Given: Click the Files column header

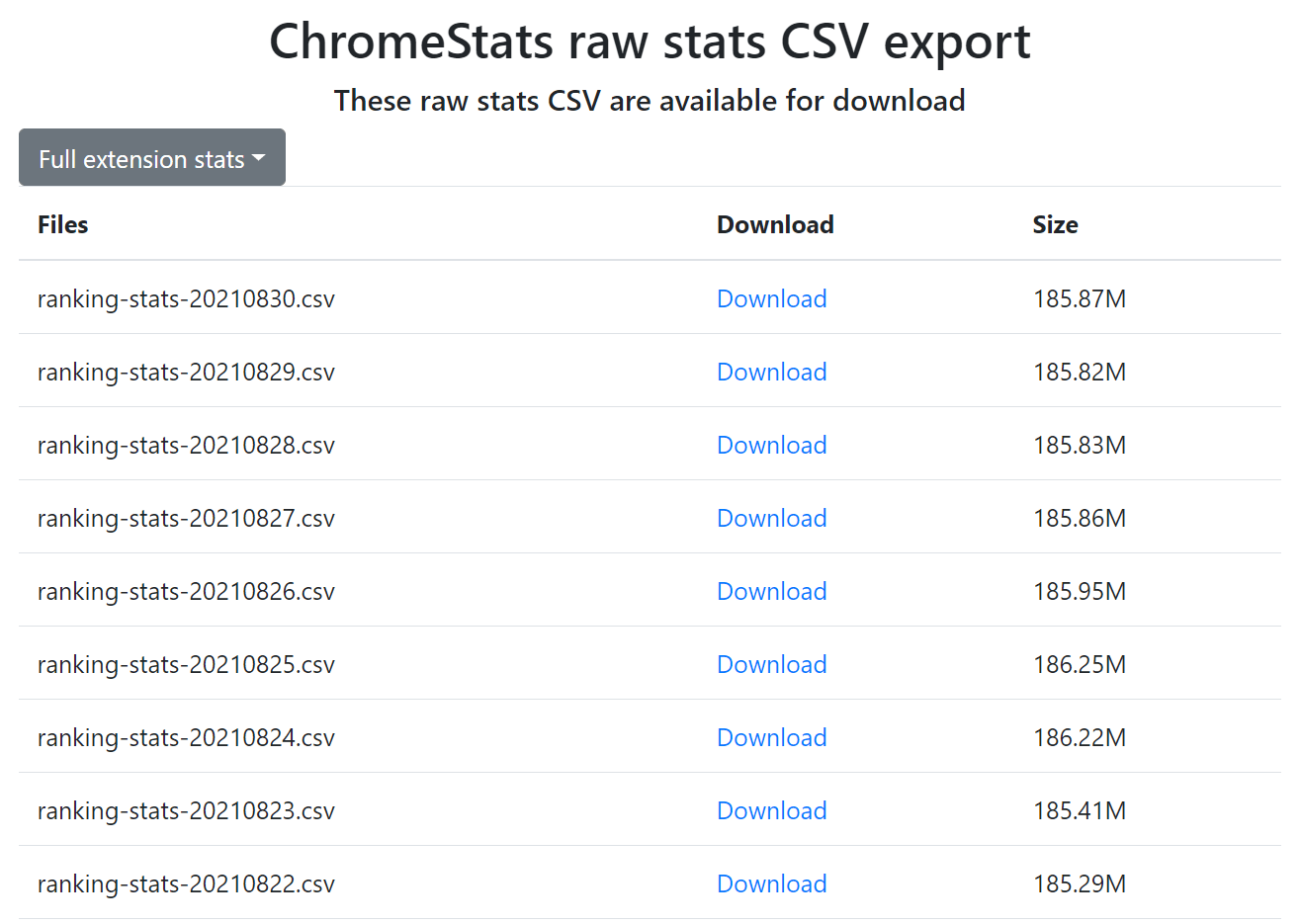Looking at the screenshot, I should [x=62, y=224].
